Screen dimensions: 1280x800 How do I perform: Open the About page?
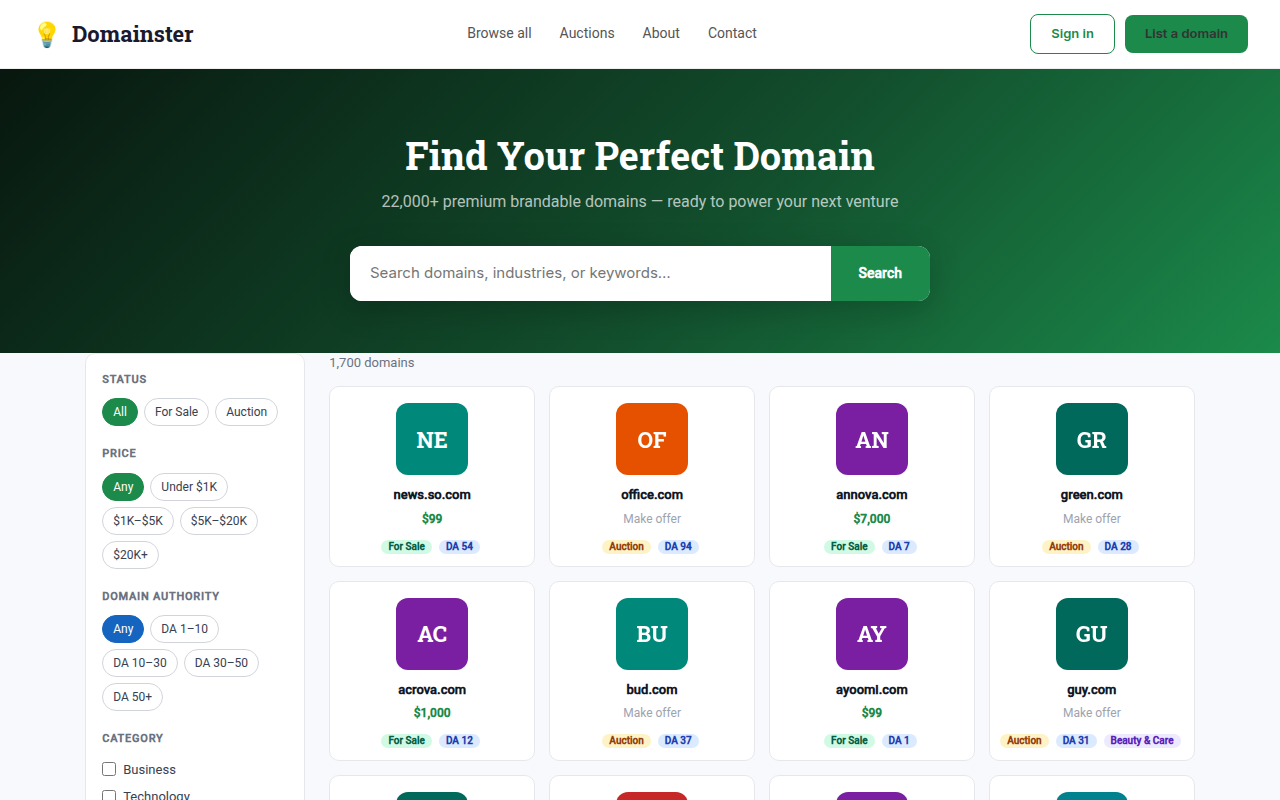tap(661, 33)
